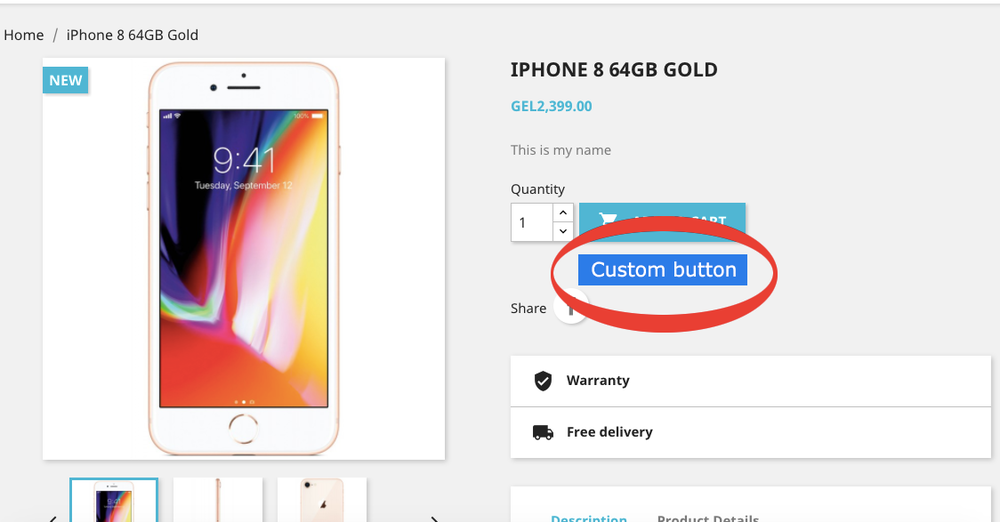Image resolution: width=1000 pixels, height=522 pixels.
Task: Click the NEW badge on the product image
Action: coord(66,80)
